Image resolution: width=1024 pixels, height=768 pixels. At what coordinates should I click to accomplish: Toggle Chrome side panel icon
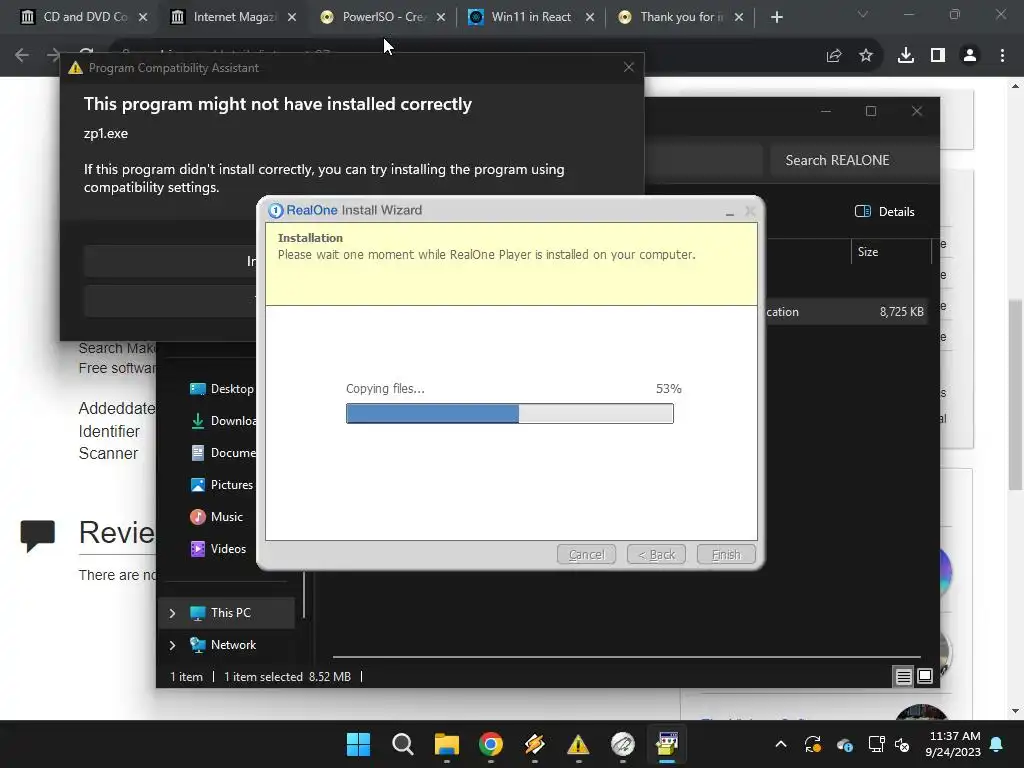coord(938,56)
